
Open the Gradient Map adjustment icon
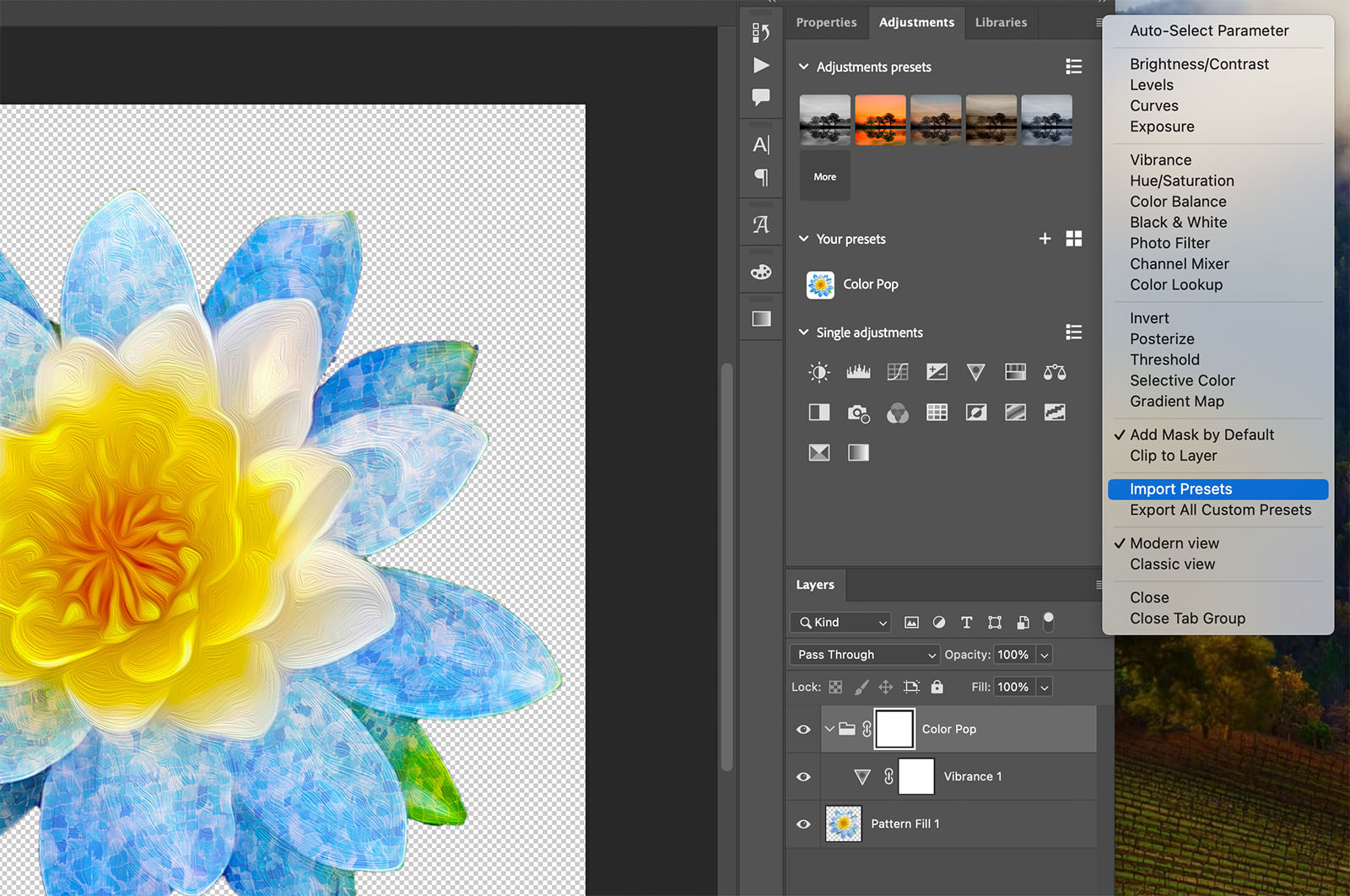tap(858, 452)
